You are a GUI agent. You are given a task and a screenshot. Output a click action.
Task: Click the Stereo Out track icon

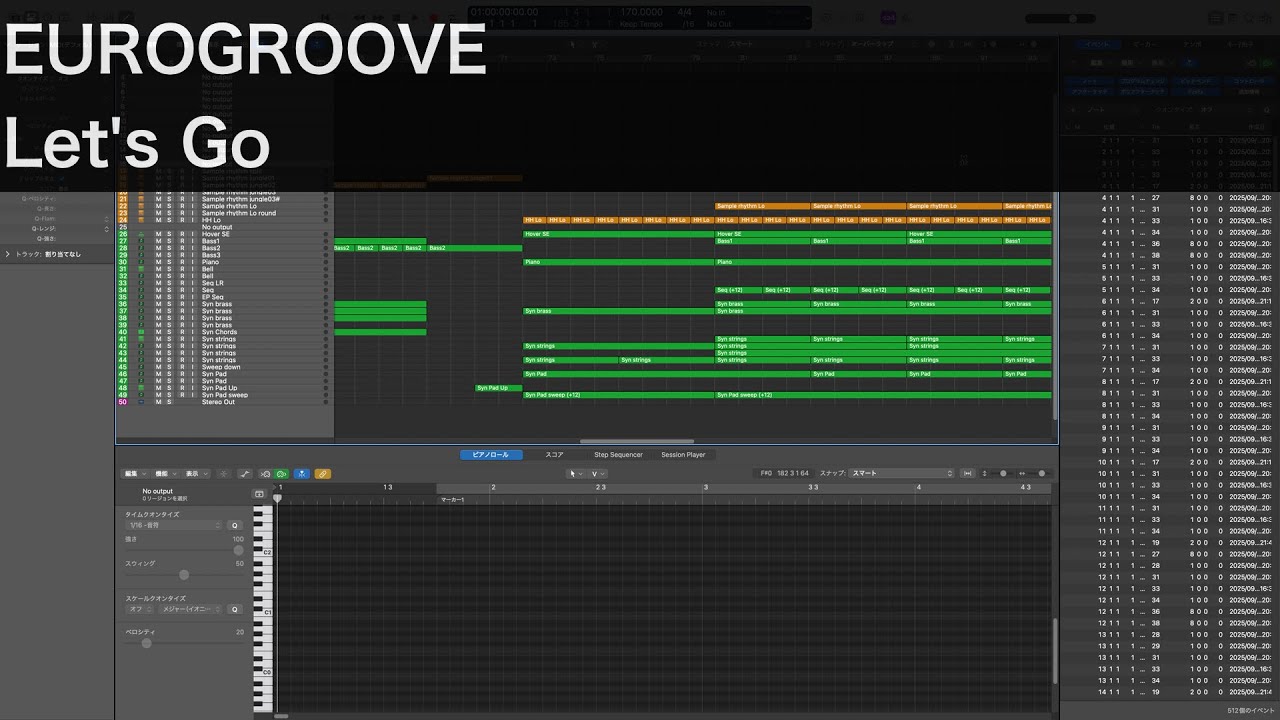coord(141,402)
